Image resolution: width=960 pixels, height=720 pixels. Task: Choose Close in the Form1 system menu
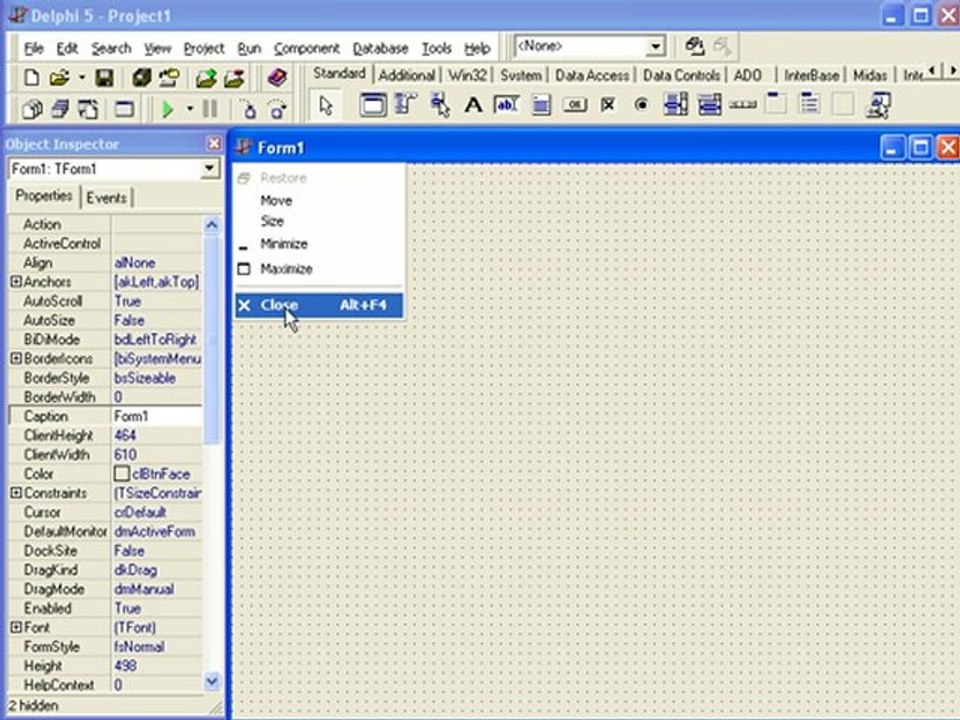pos(319,305)
